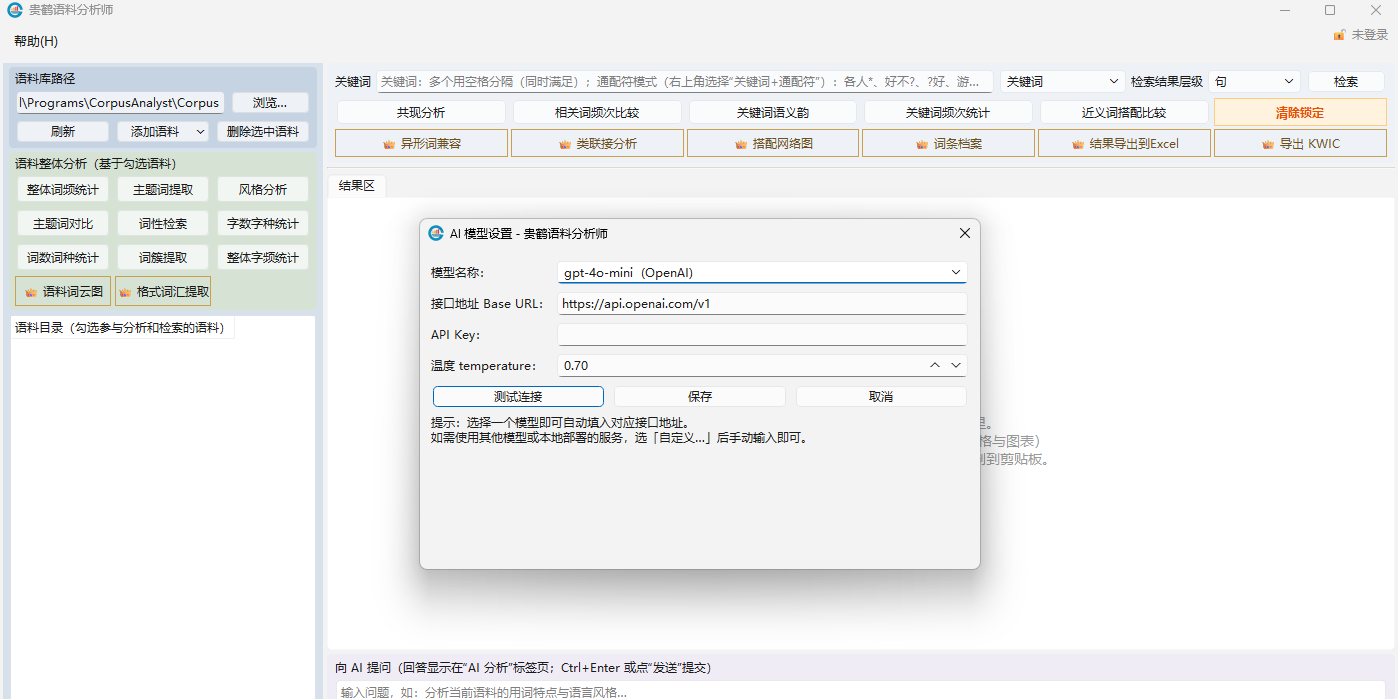Open the 模型名称 gpt-4o-mini dropdown
This screenshot has width=1398, height=699.
click(x=762, y=272)
